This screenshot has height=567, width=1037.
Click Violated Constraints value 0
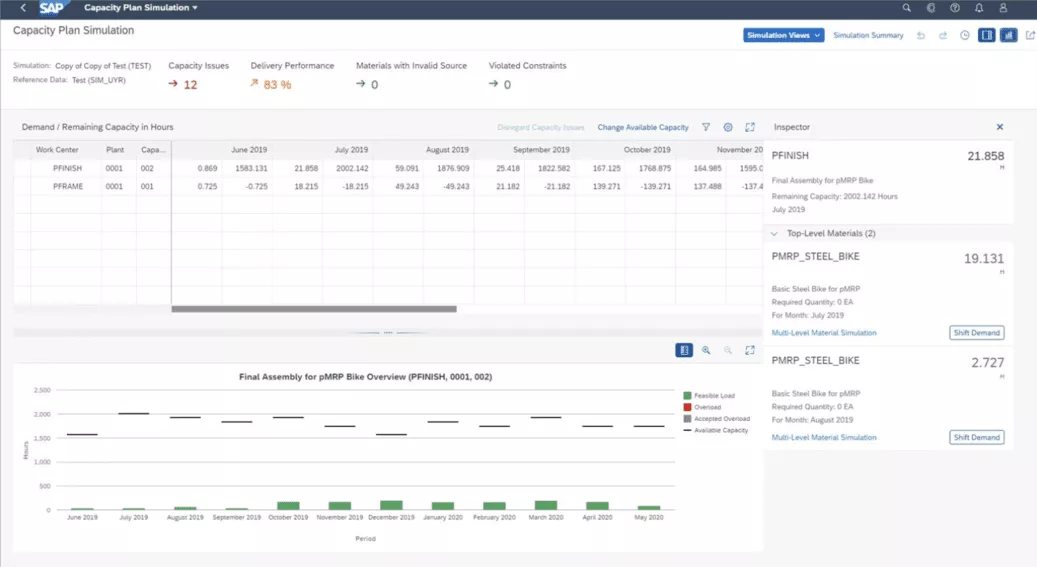point(507,85)
